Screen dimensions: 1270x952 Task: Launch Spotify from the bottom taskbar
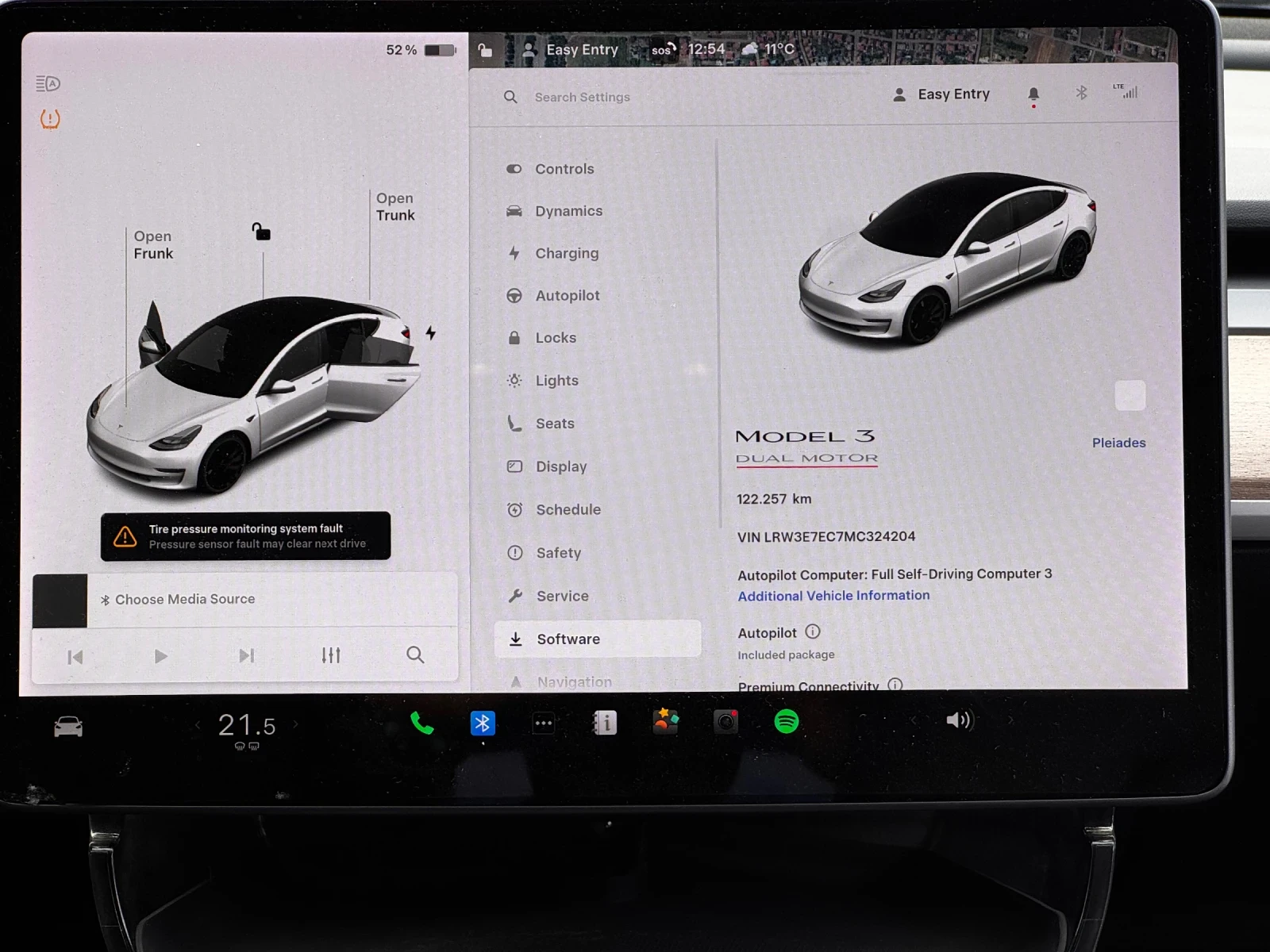pyautogui.click(x=787, y=722)
